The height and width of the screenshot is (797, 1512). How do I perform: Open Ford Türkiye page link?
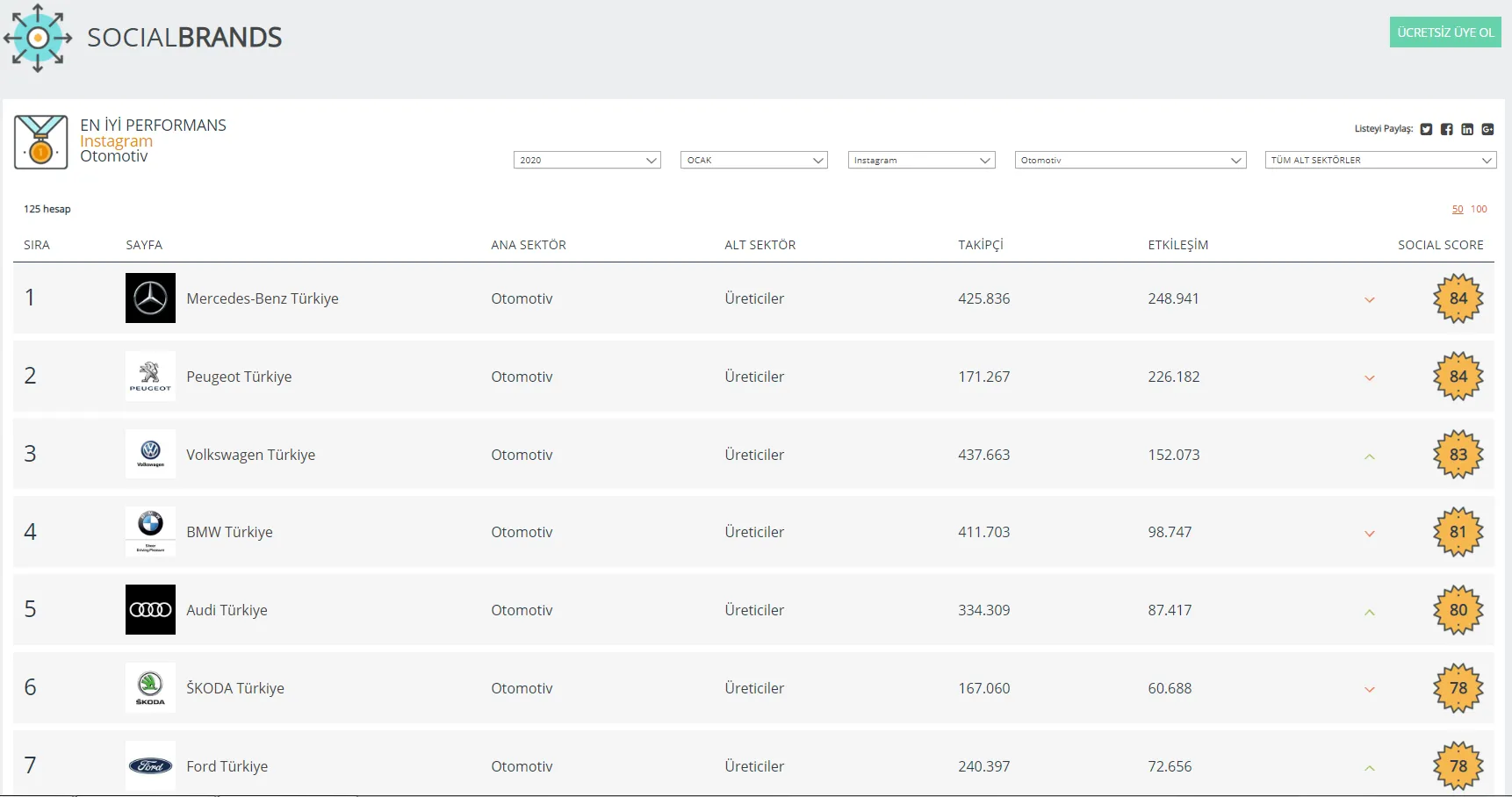227,766
